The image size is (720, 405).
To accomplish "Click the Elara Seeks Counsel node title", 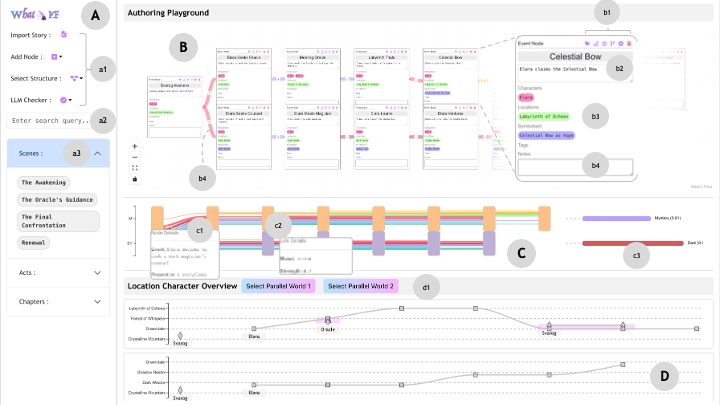I will click(244, 113).
